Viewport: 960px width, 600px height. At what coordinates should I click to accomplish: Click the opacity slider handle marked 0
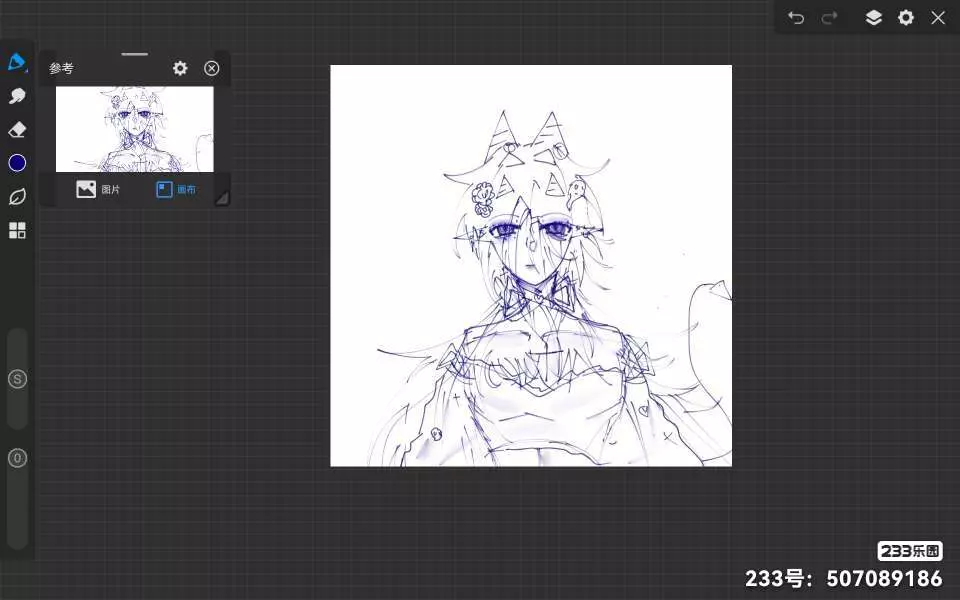pos(17,458)
